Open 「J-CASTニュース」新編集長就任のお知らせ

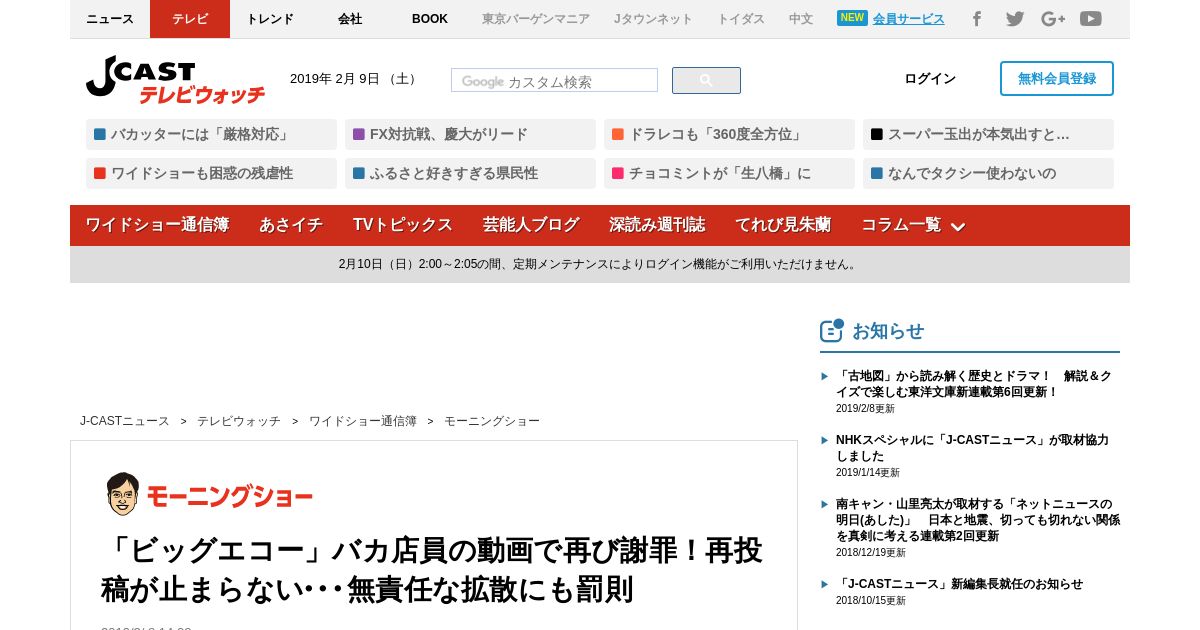(x=959, y=584)
